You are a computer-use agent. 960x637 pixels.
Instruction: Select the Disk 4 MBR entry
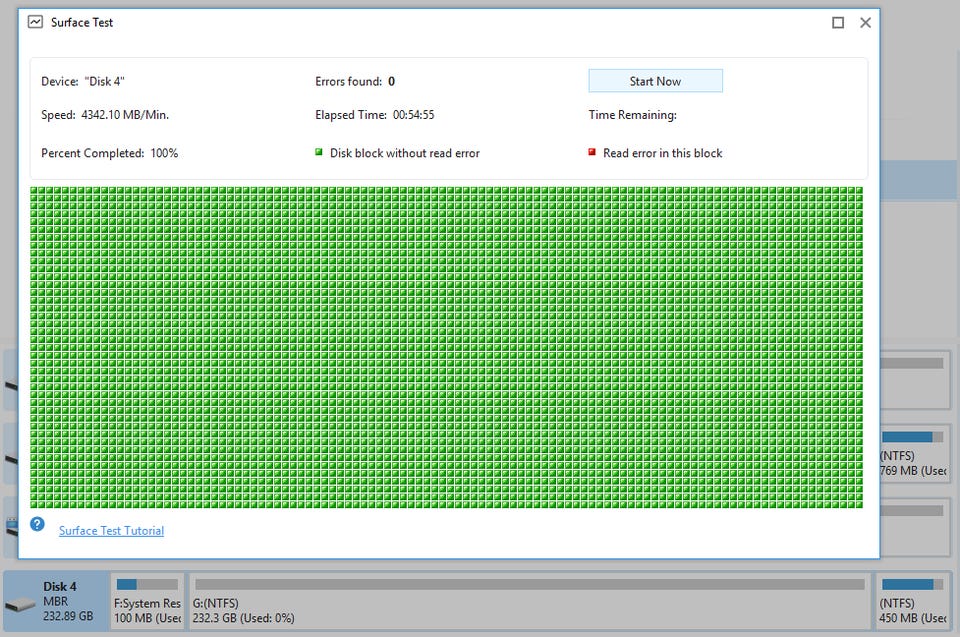[x=56, y=601]
